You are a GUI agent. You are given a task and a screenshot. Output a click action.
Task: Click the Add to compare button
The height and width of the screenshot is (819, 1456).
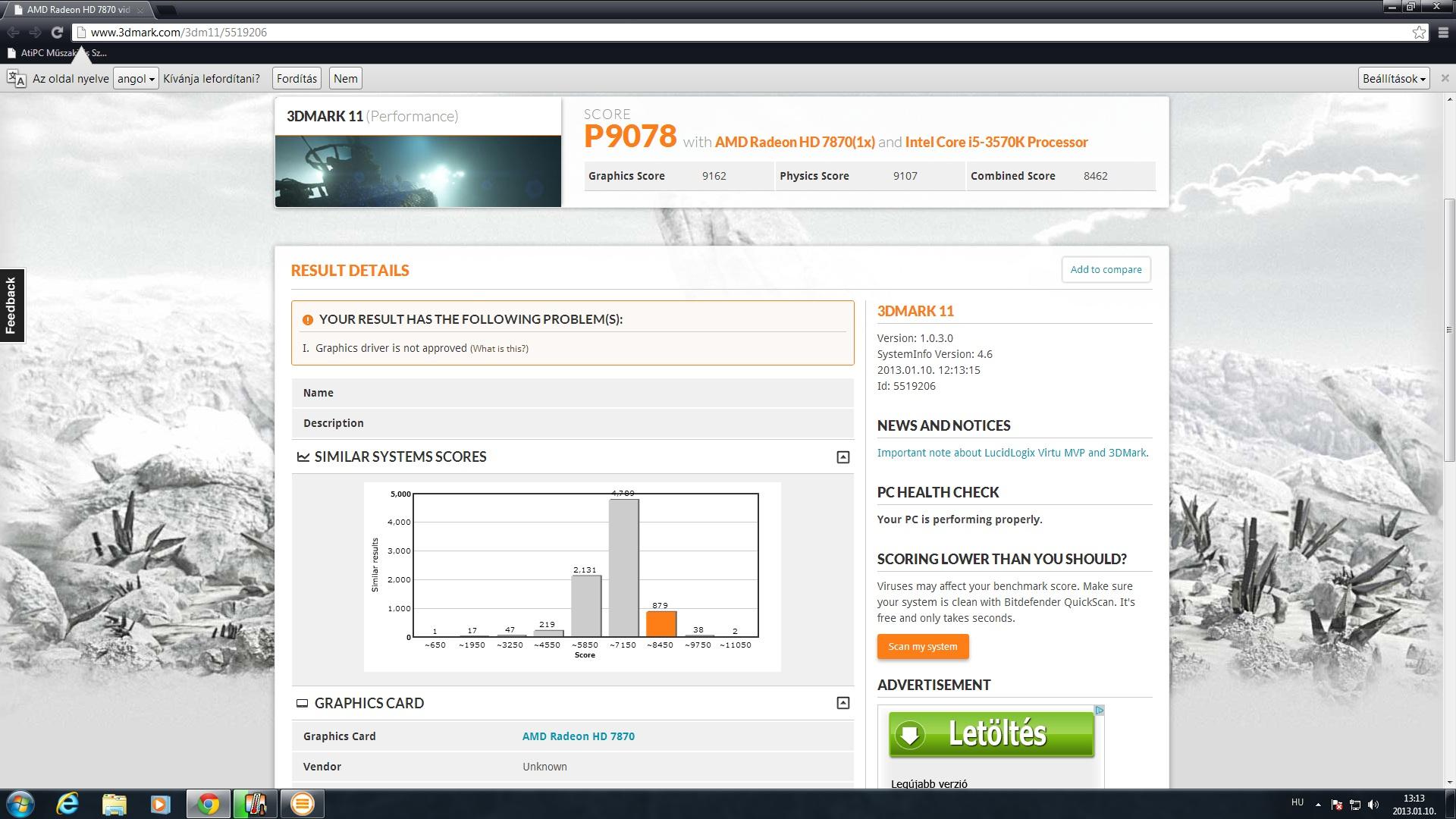point(1106,269)
